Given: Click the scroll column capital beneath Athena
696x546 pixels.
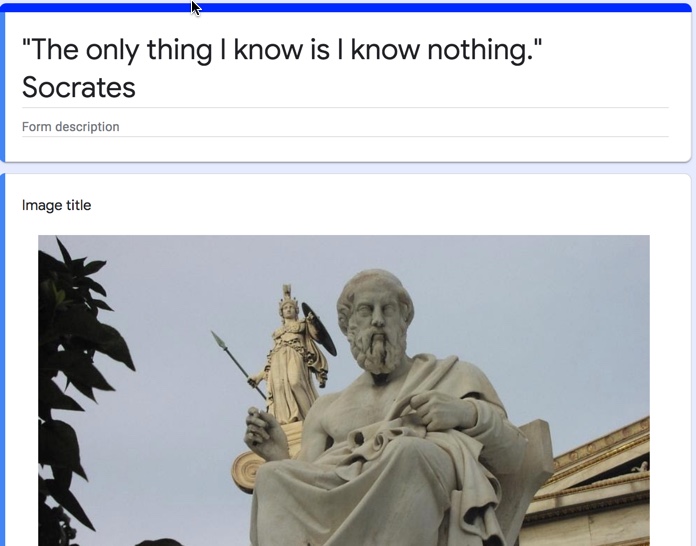Looking at the screenshot, I should coord(249,471).
